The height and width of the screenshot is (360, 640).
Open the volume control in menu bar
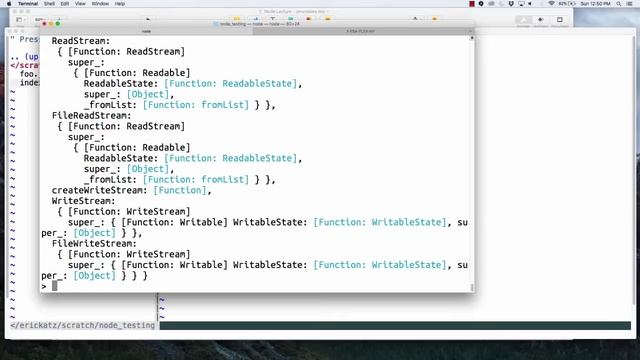click(530, 4)
